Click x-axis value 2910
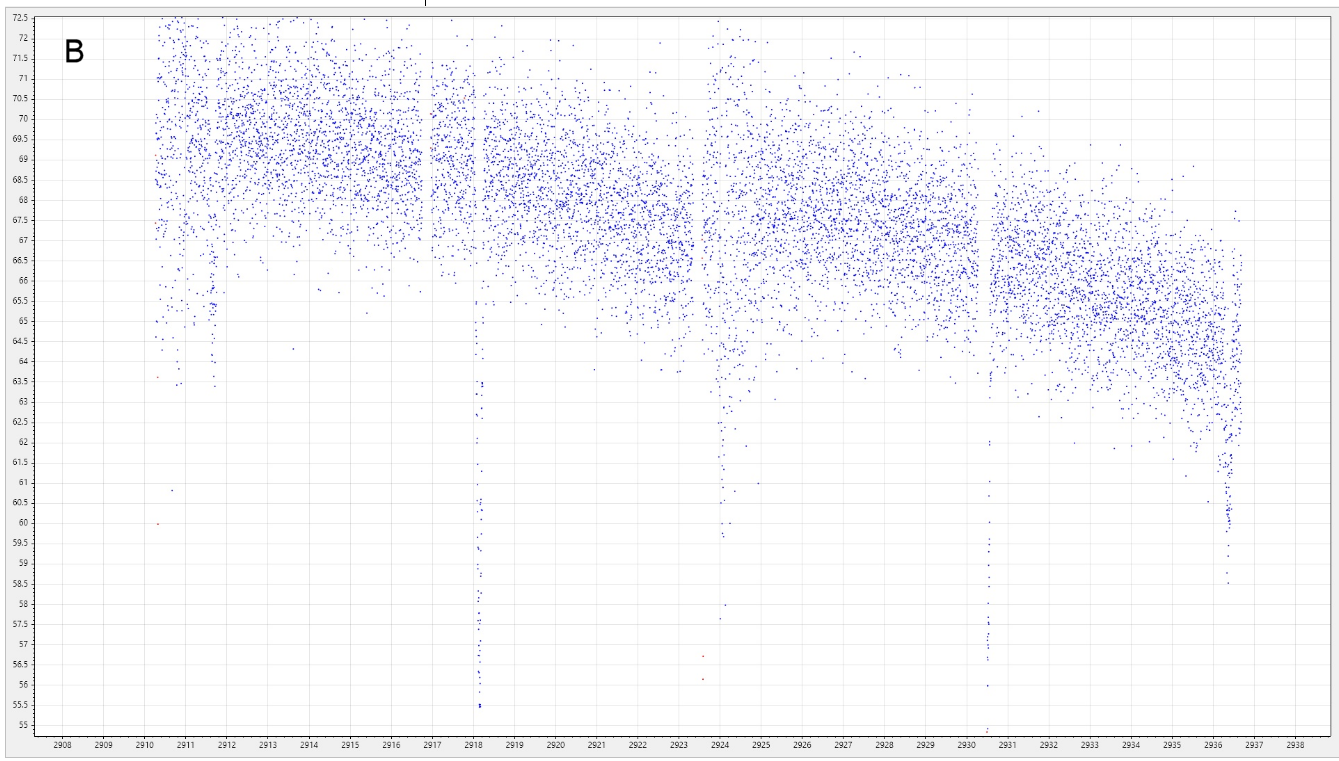Image resolution: width=1339 pixels, height=761 pixels. (144, 745)
